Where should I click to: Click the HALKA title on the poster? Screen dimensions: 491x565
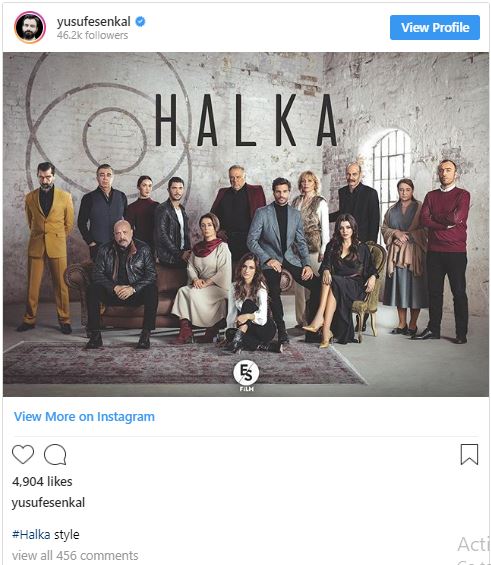coord(246,120)
